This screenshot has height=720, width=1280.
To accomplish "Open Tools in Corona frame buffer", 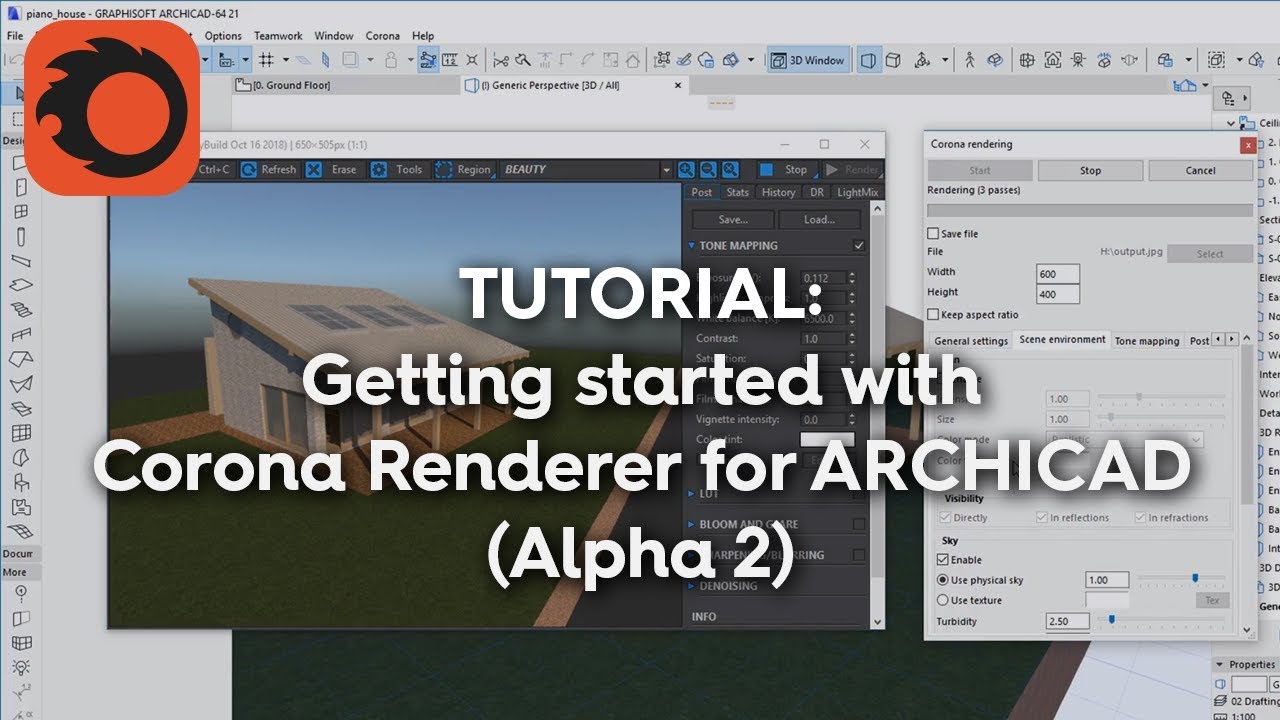I will pos(398,170).
